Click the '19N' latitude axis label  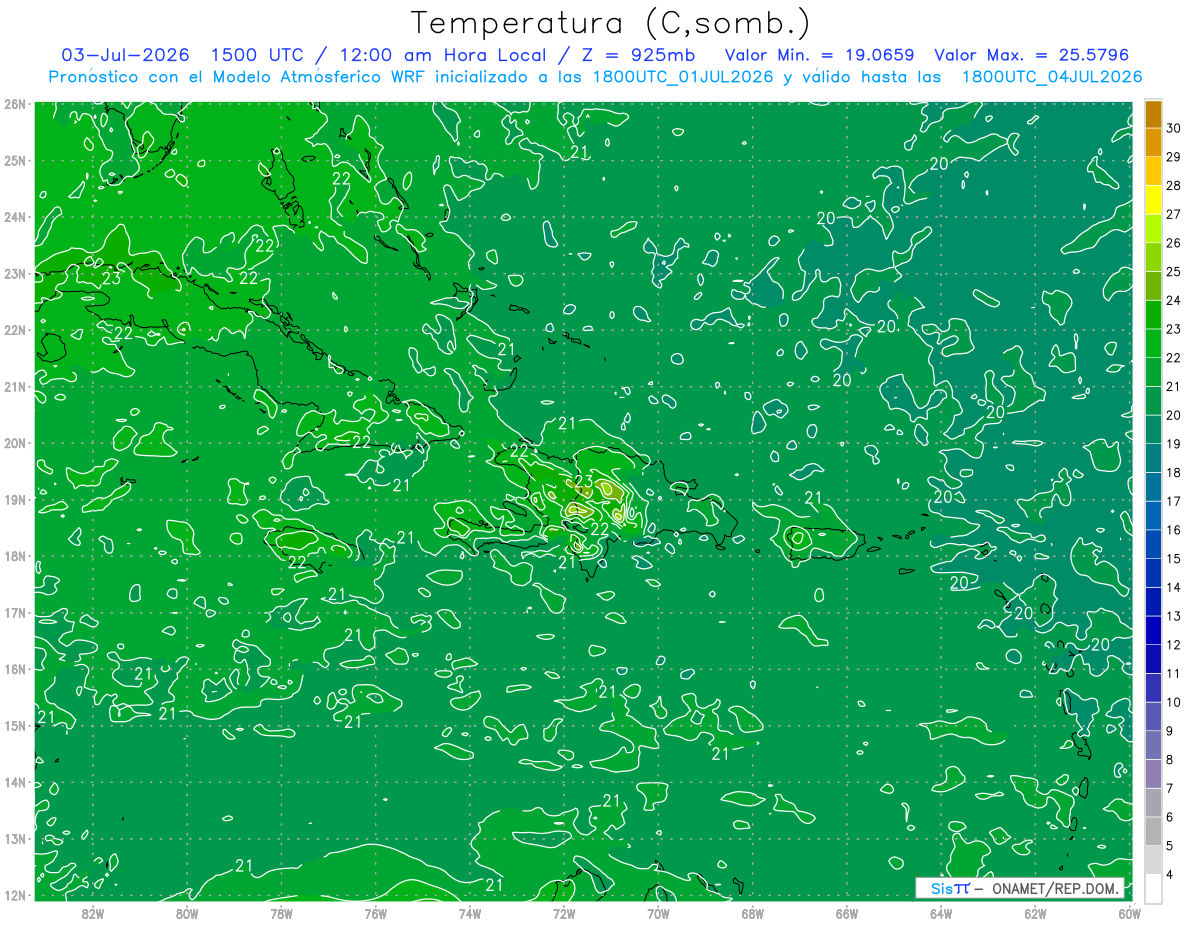(x=14, y=499)
